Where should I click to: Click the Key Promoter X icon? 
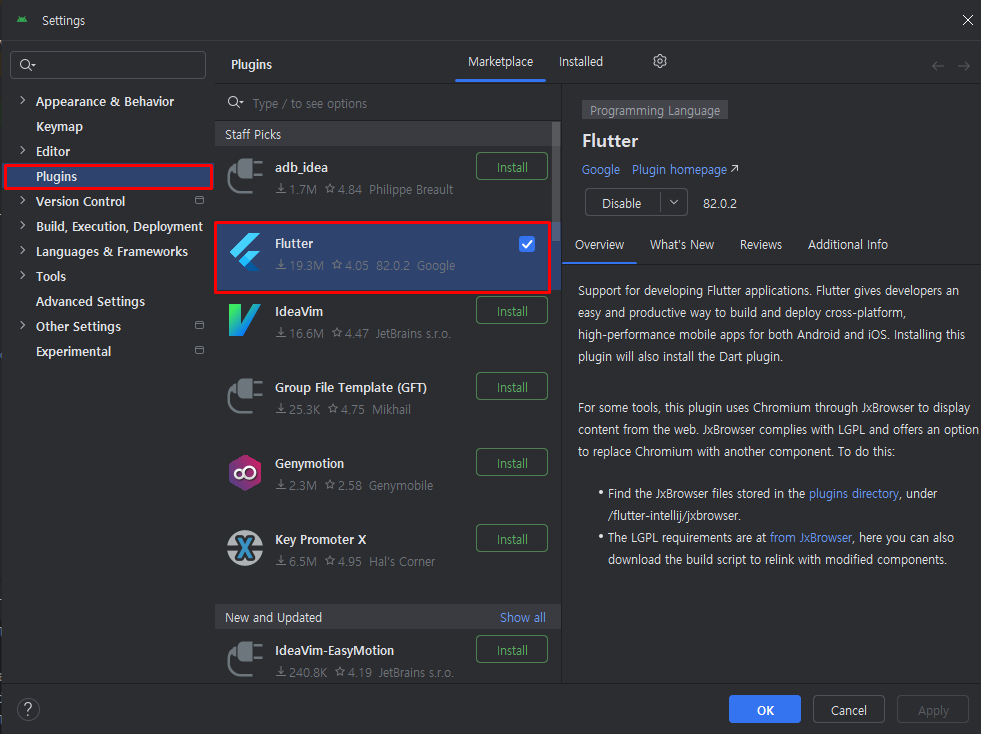[245, 548]
